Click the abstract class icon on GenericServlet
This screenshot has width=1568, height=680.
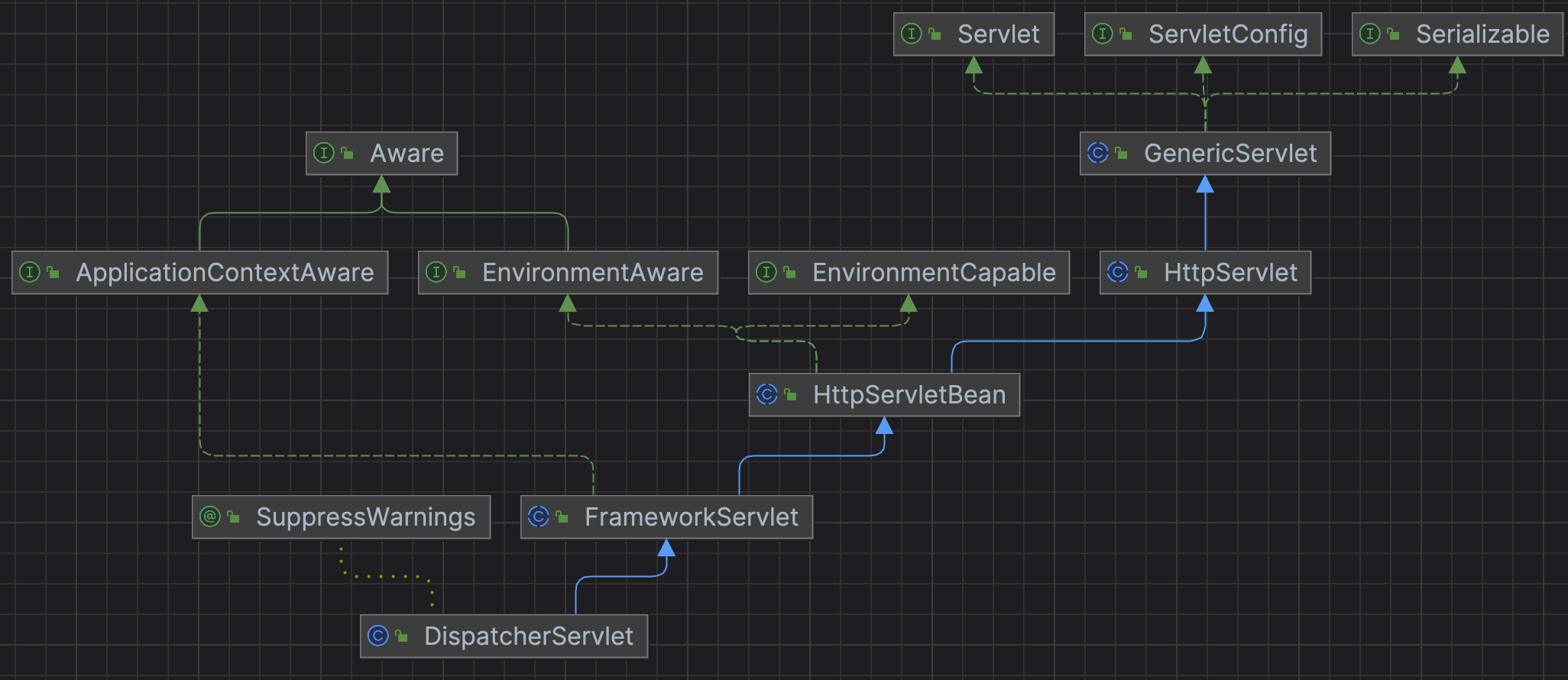[1098, 153]
